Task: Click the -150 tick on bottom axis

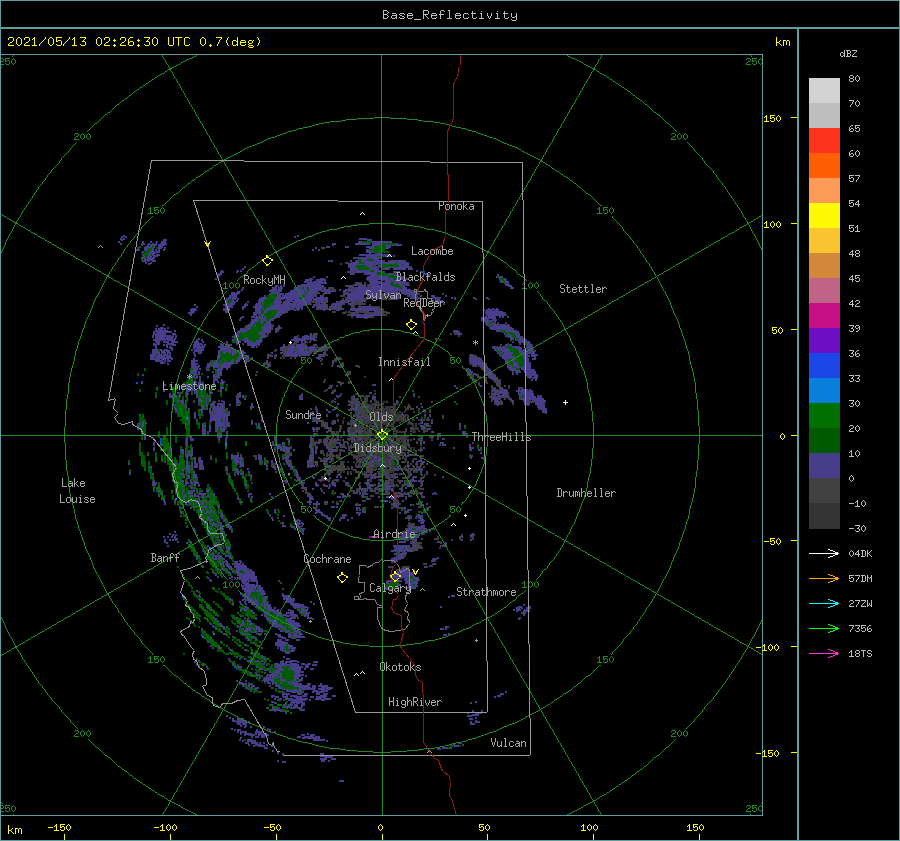Action: coord(59,827)
